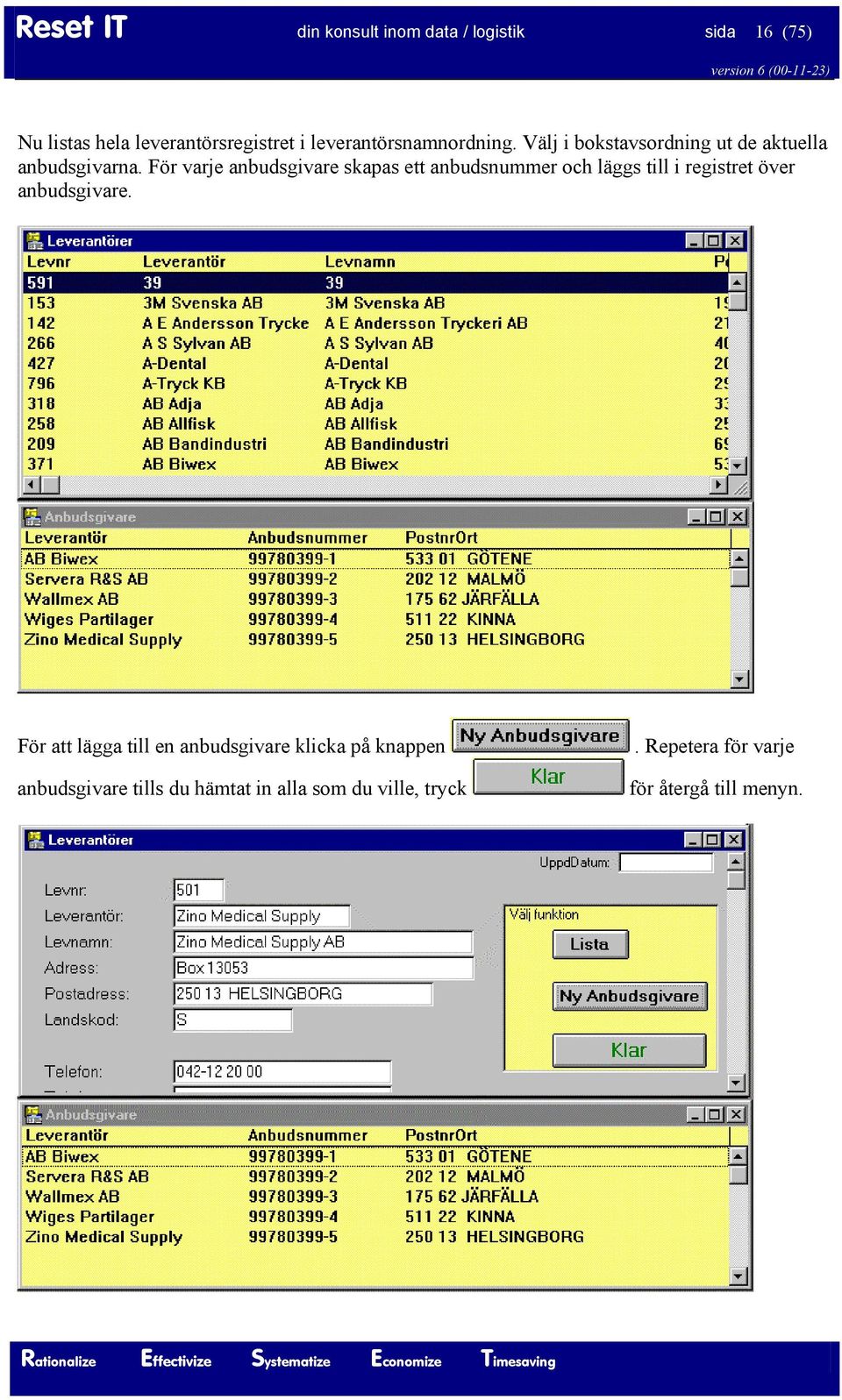This screenshot has height=1400, width=842.
Task: Click A E Andersson Tryckeri AB in the Levnamn column
Action: click(x=426, y=323)
